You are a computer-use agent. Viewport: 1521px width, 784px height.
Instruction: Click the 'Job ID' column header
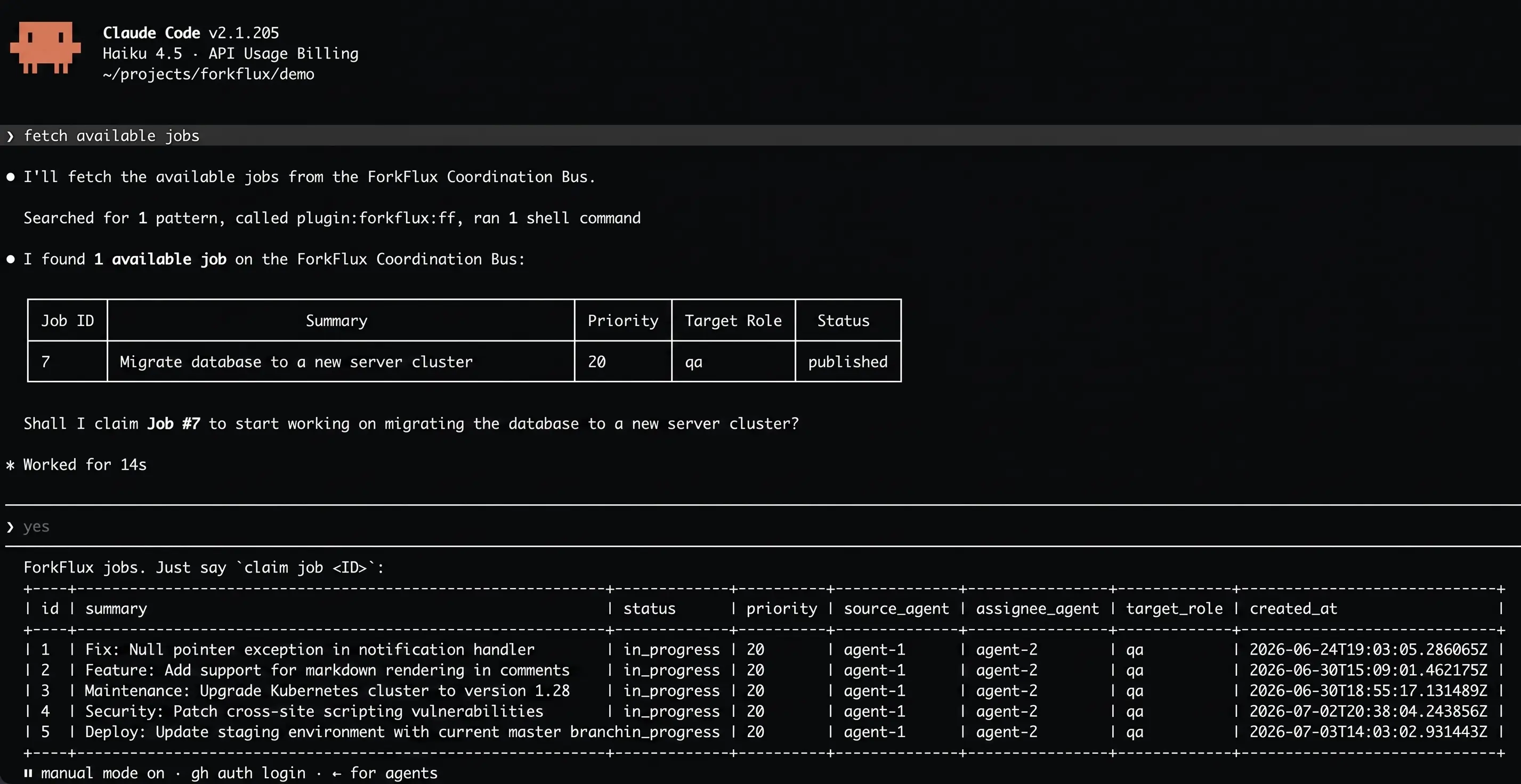click(67, 320)
